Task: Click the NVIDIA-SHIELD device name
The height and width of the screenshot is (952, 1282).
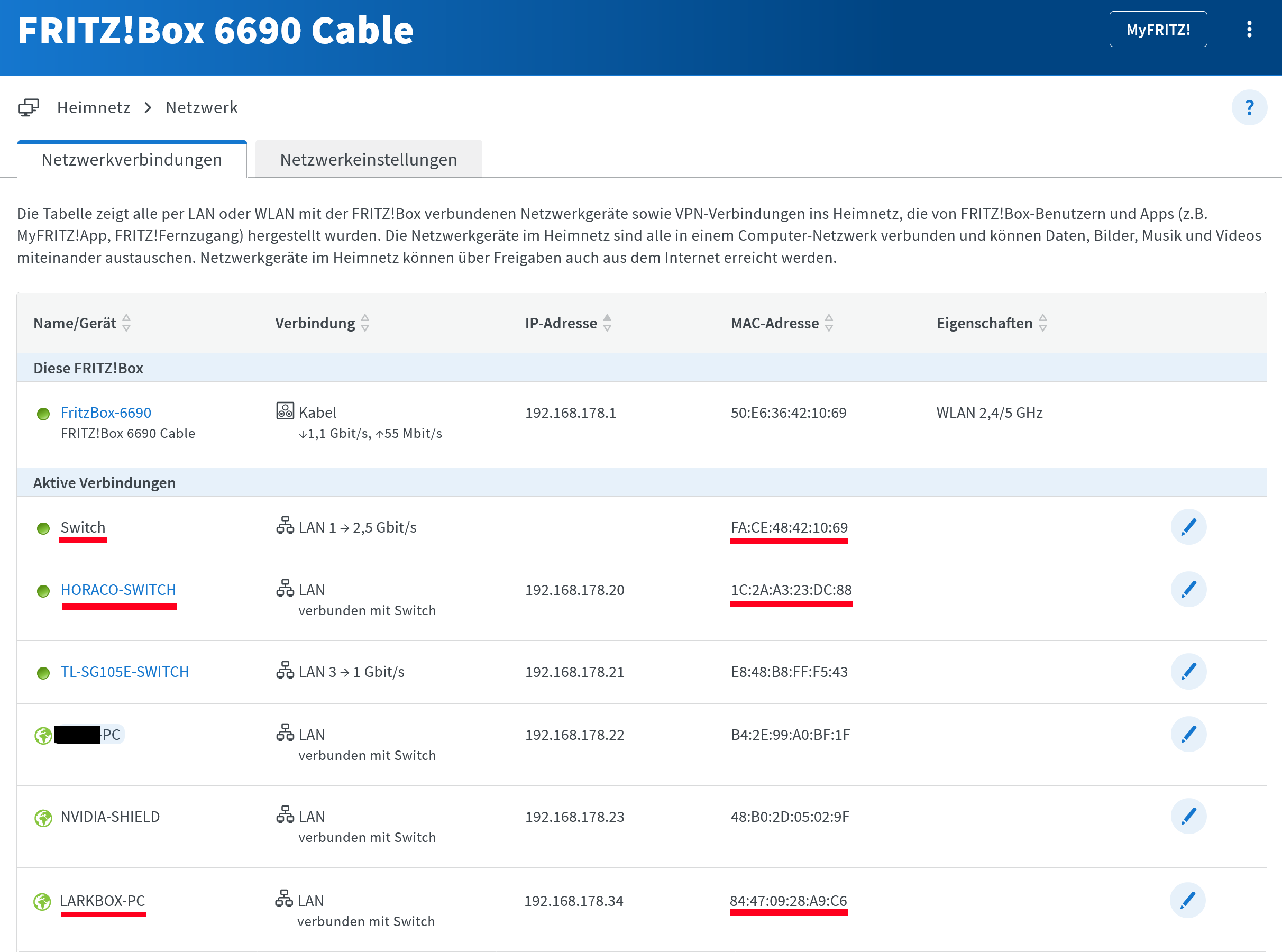Action: [110, 817]
